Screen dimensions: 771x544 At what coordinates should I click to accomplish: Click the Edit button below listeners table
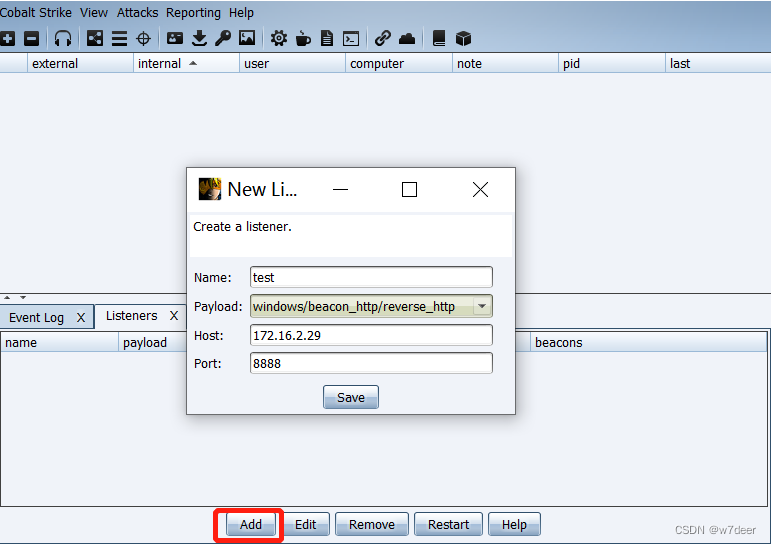pos(305,525)
